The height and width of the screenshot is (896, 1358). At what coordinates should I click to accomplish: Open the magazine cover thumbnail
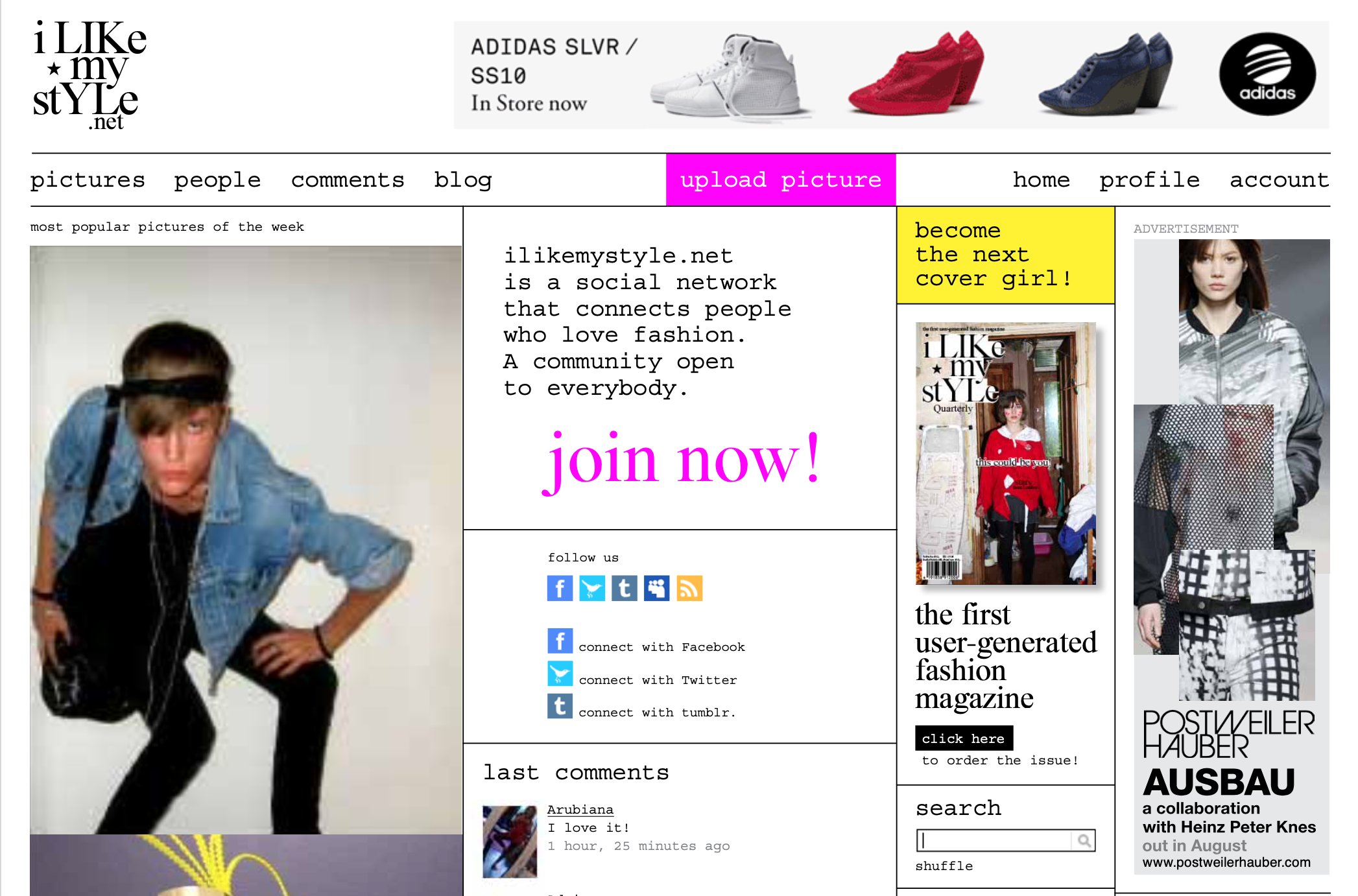point(1005,453)
